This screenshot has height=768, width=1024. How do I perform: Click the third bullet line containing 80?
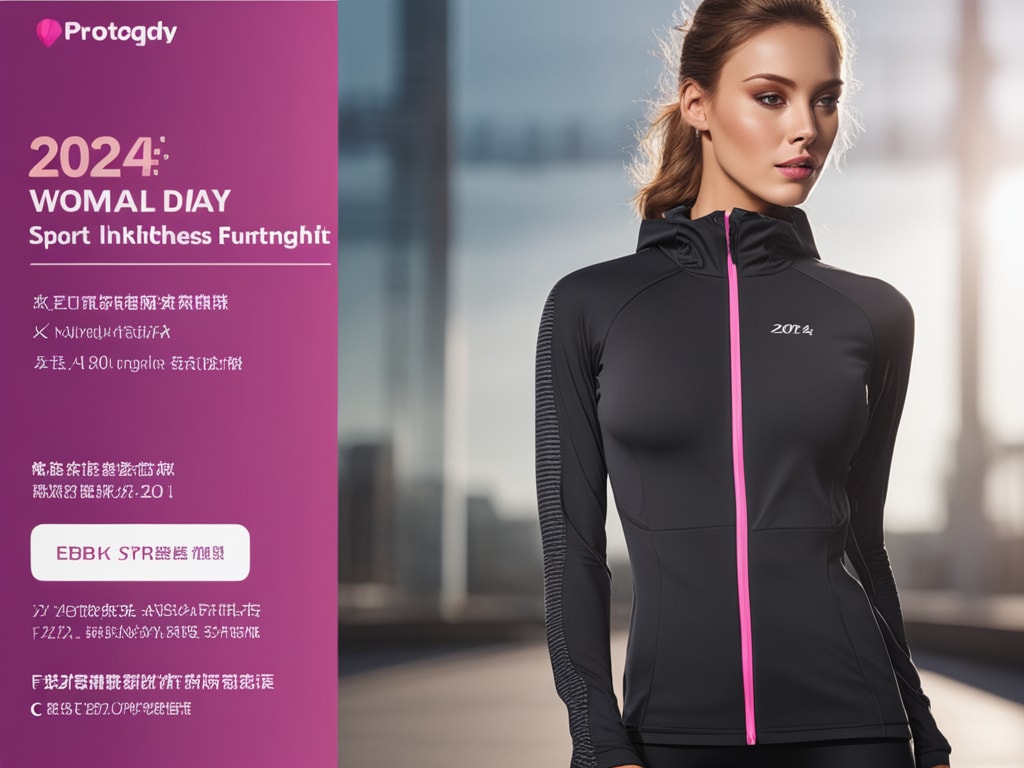coord(138,363)
